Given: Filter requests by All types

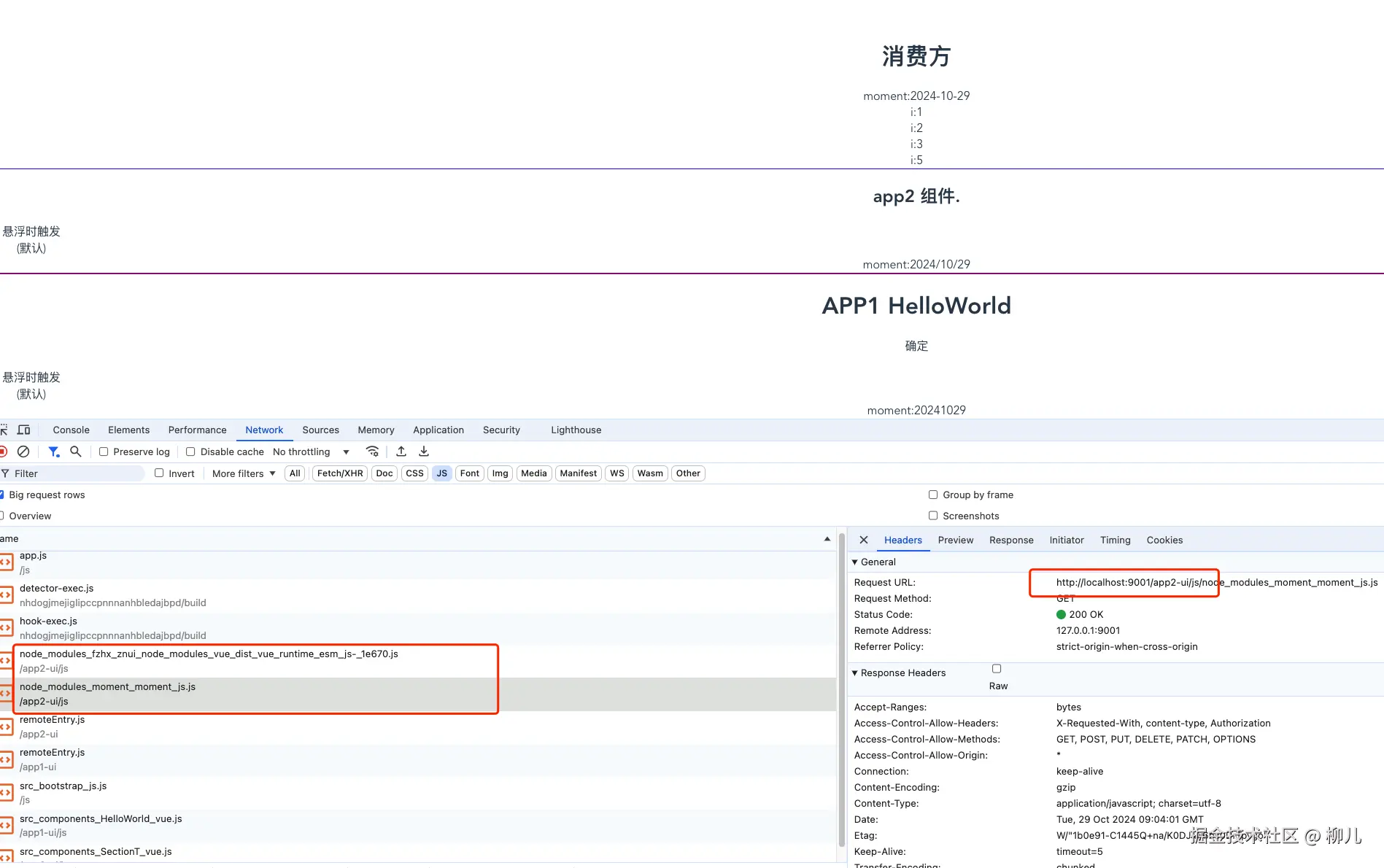Looking at the screenshot, I should point(295,474).
